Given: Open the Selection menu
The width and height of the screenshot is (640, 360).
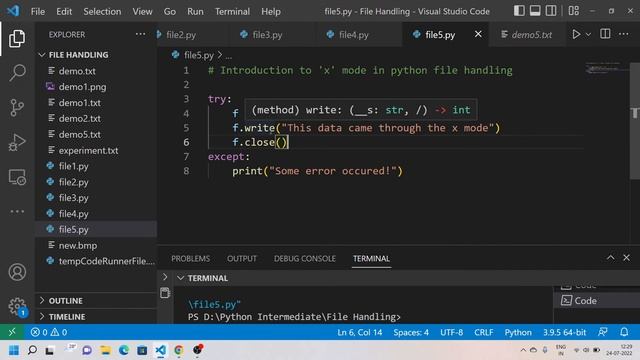Looking at the screenshot, I should pos(102,11).
